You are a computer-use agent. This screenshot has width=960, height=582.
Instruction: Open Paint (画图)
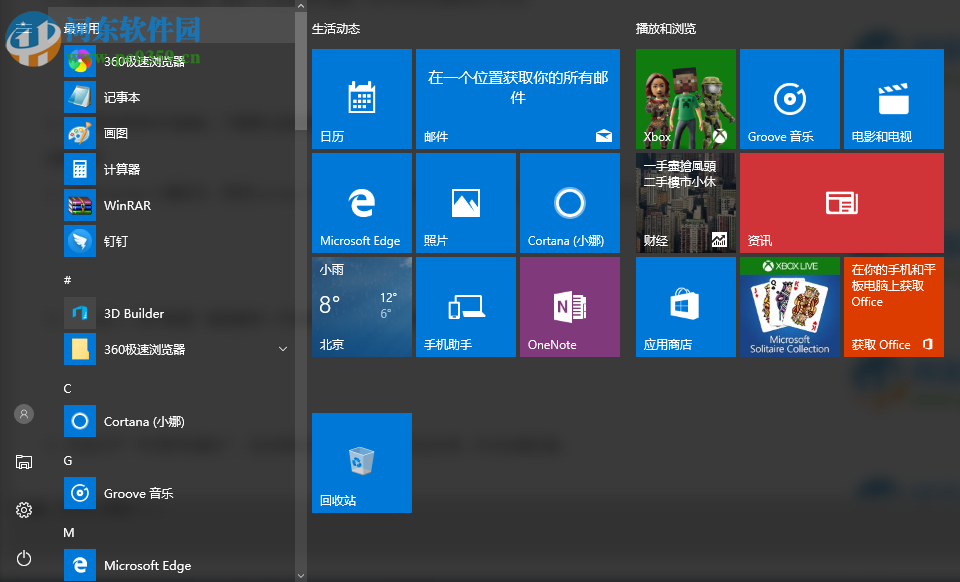[x=118, y=133]
